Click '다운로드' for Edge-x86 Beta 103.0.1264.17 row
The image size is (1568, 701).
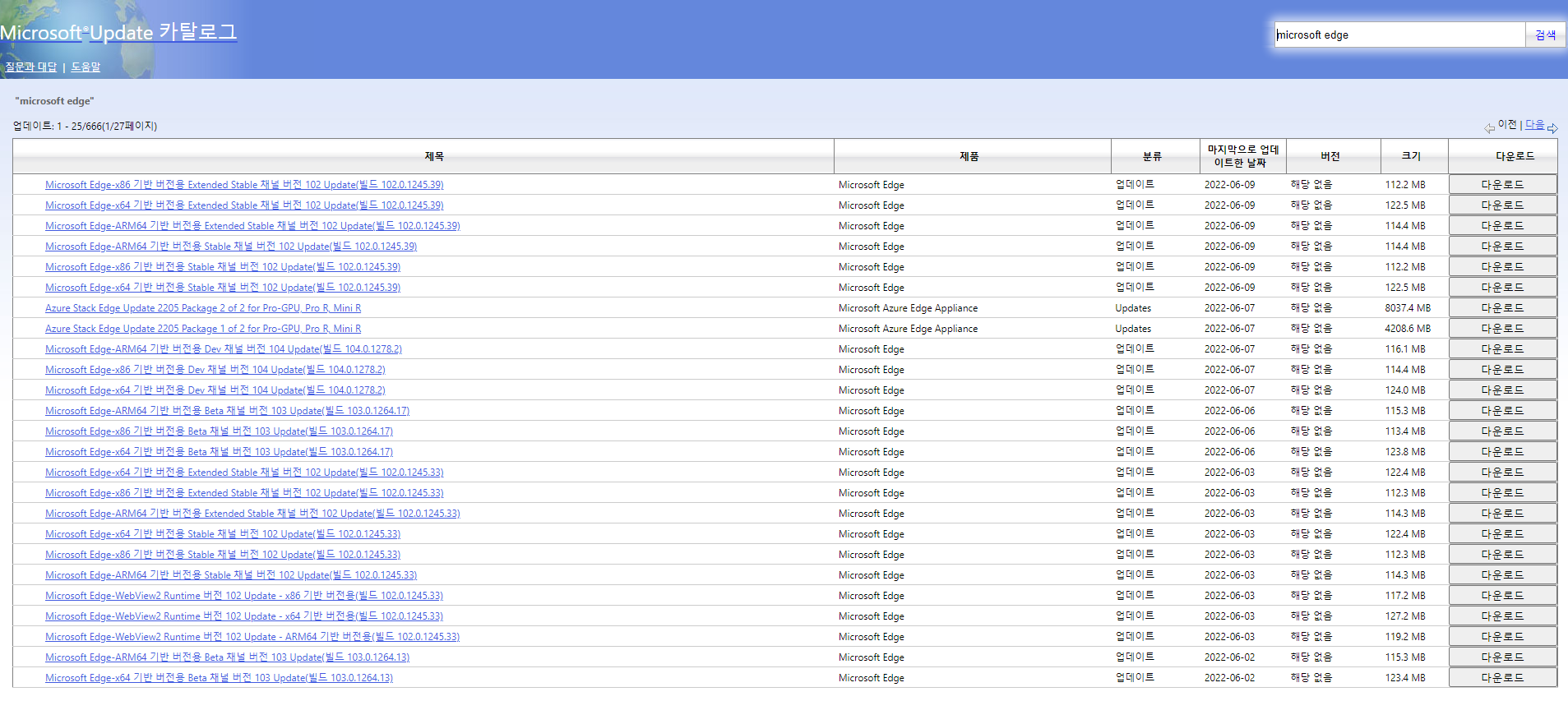pos(1502,431)
